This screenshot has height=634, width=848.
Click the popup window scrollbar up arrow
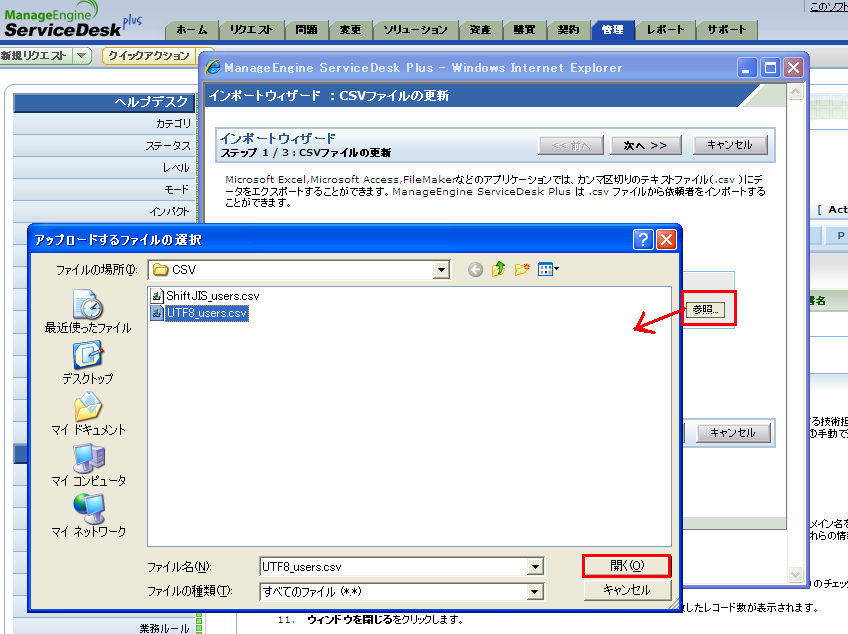[x=795, y=91]
